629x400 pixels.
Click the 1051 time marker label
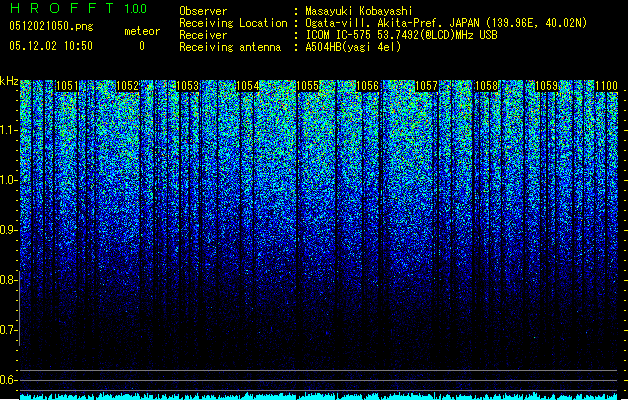coord(67,86)
